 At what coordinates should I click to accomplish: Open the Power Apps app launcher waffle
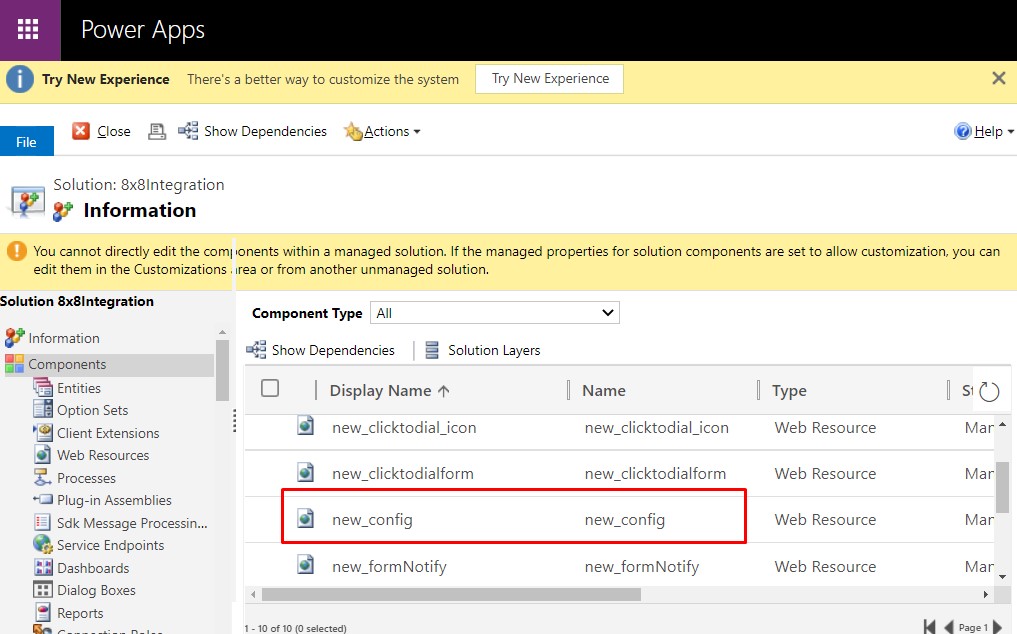tap(28, 29)
